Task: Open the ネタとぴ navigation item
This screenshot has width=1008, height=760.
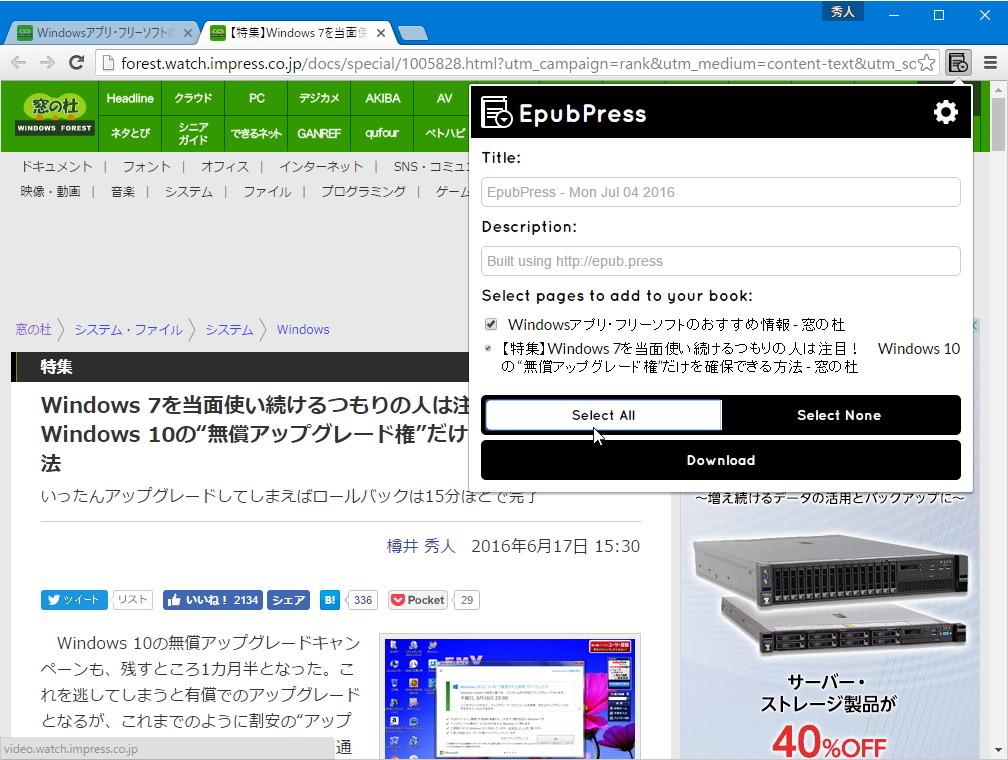Action: (x=130, y=134)
